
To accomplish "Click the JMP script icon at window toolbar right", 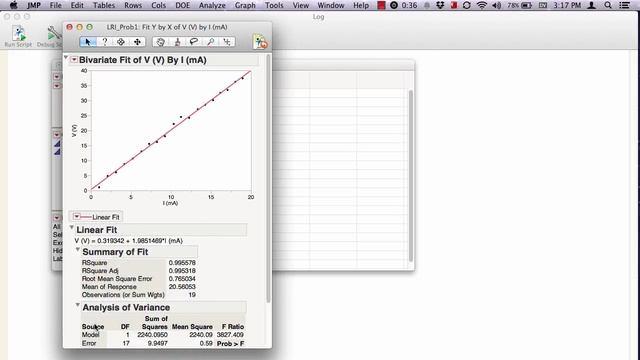I will tap(260, 42).
